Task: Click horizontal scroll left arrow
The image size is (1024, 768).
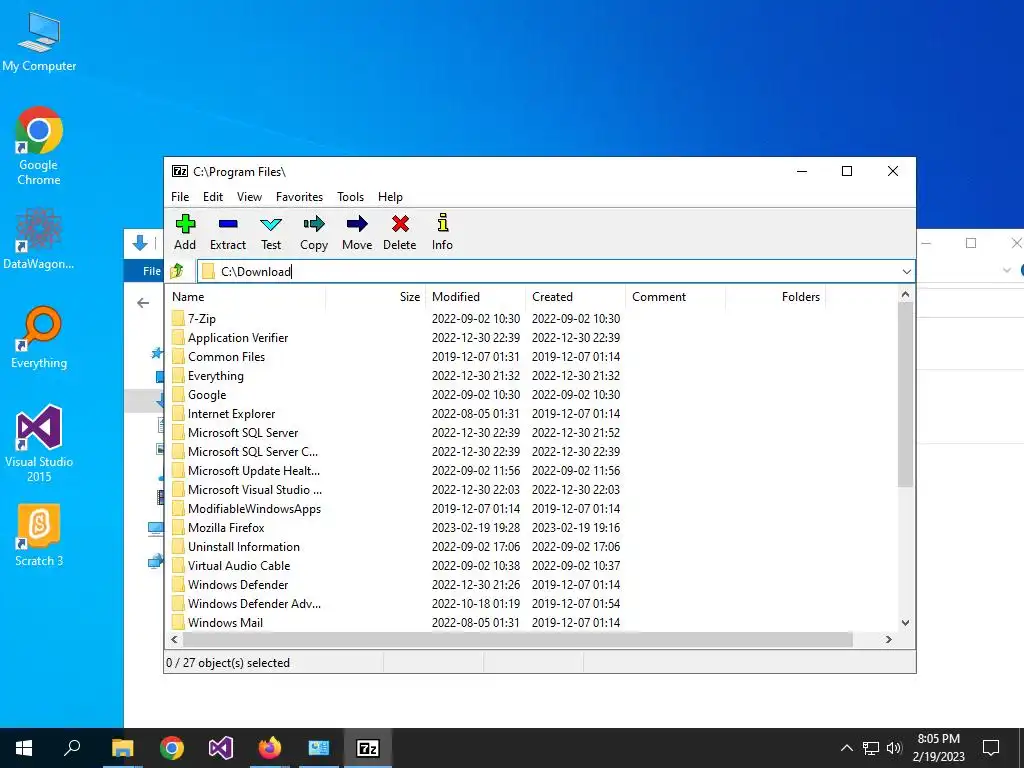Action: pyautogui.click(x=174, y=639)
